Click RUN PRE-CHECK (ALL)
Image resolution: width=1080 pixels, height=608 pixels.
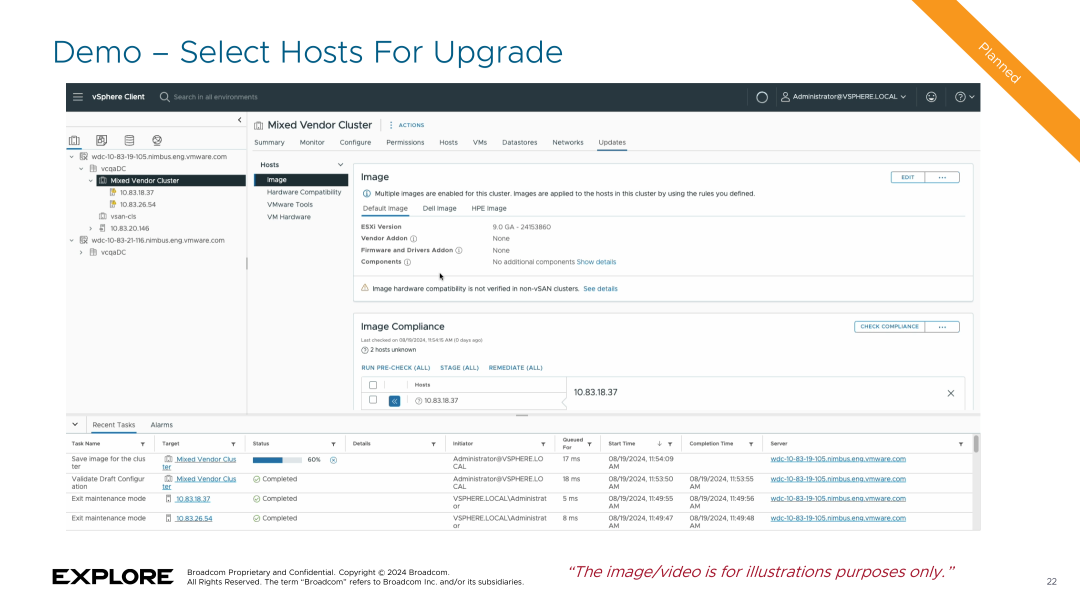pos(395,368)
